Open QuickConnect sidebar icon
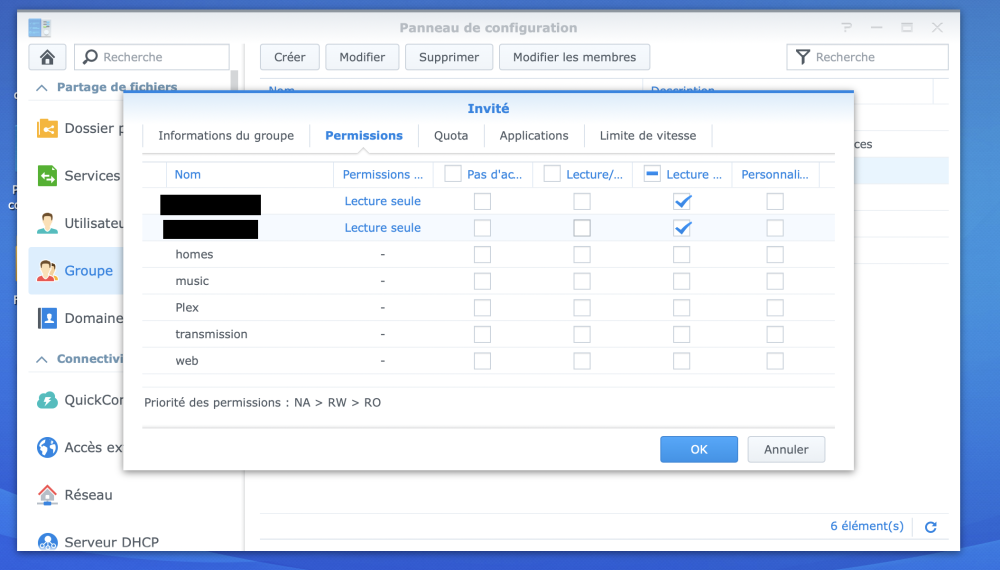The image size is (1000, 570). [47, 400]
